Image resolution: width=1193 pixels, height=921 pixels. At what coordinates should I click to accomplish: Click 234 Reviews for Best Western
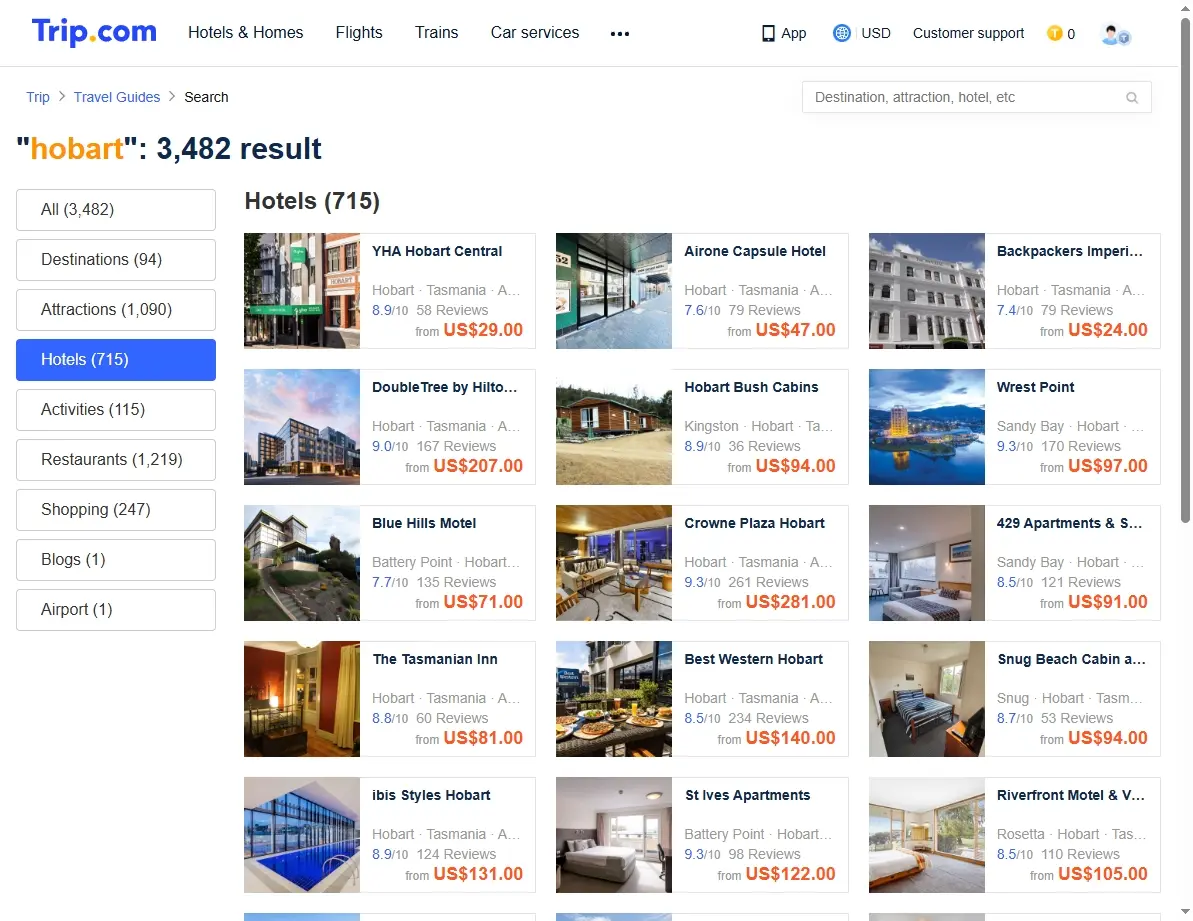click(x=768, y=719)
